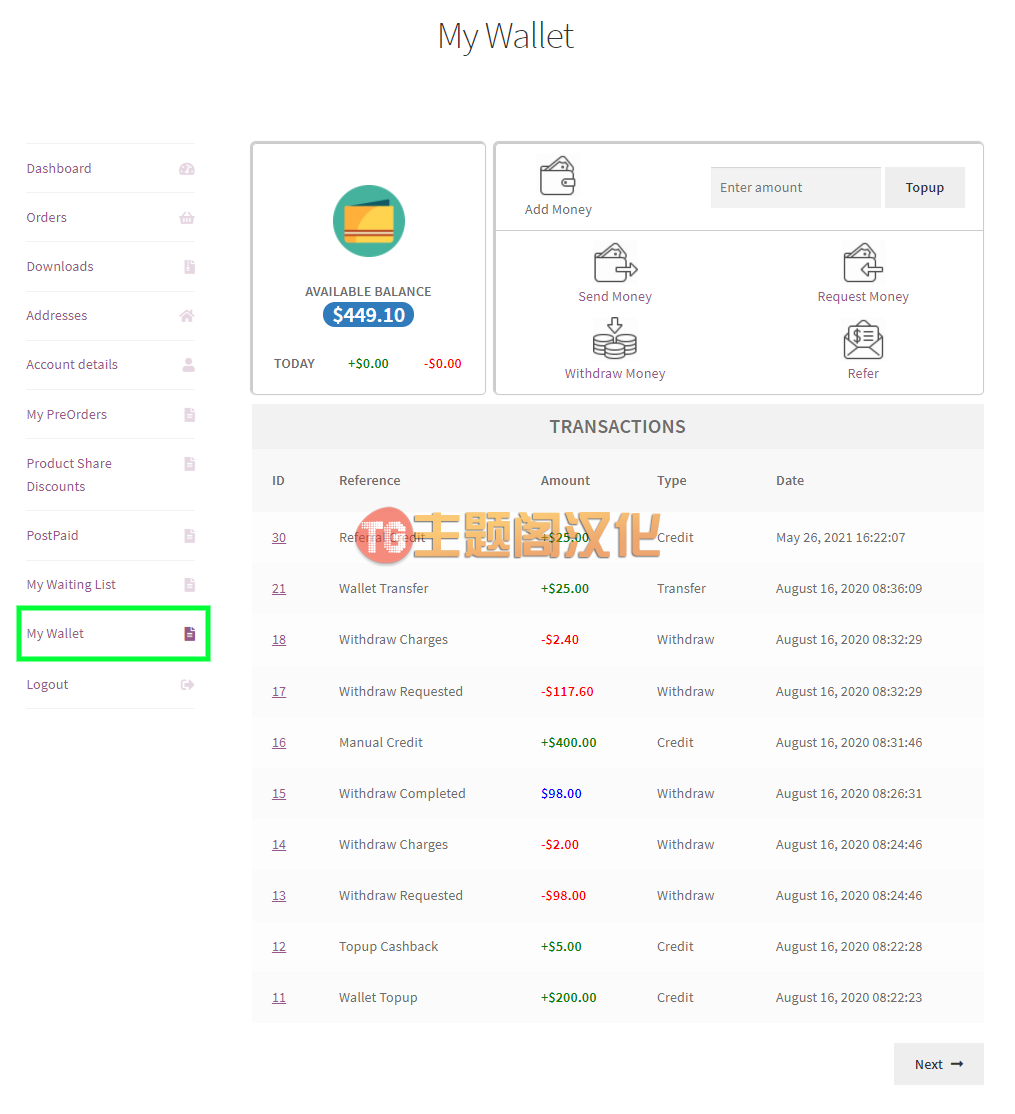This screenshot has height=1114, width=1015.
Task: Click the Transfer type cell
Action: point(681,588)
